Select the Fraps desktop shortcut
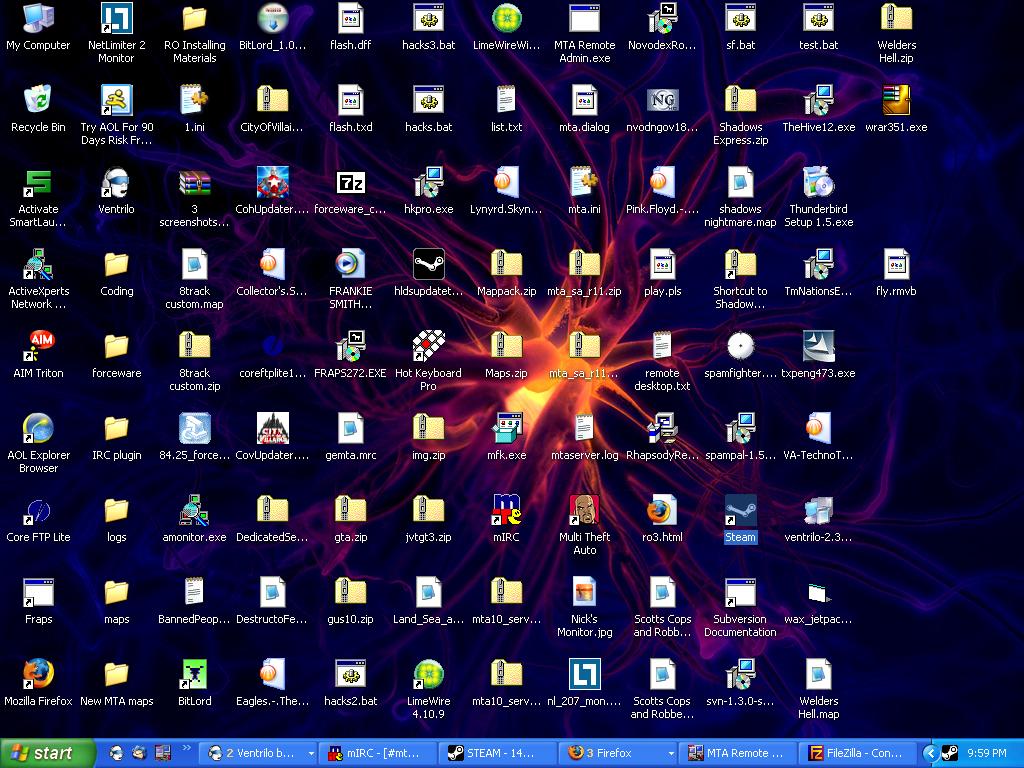Screen dimensions: 1024x768 point(38,593)
